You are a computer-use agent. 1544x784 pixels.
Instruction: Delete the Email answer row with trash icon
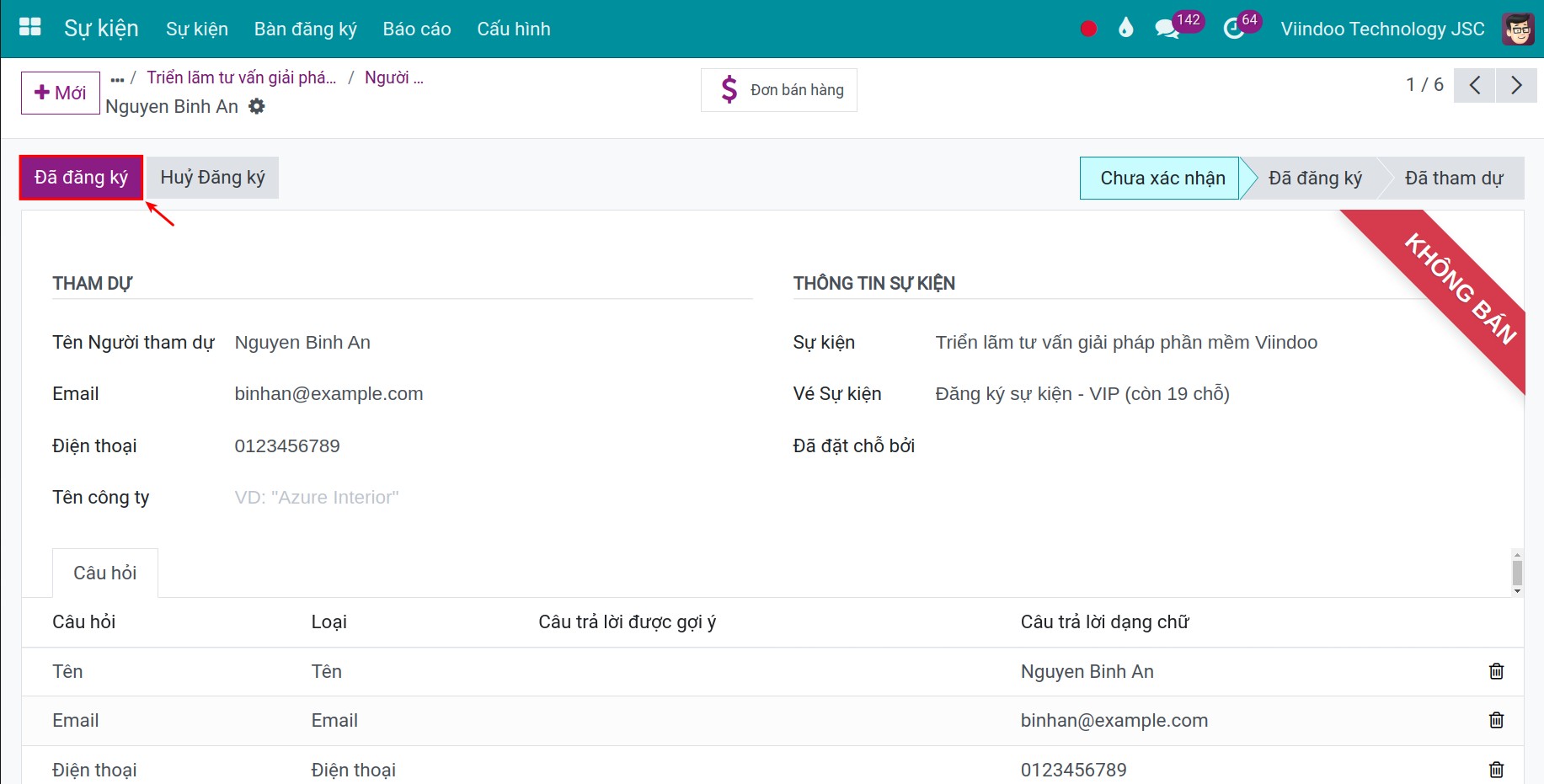tap(1496, 720)
